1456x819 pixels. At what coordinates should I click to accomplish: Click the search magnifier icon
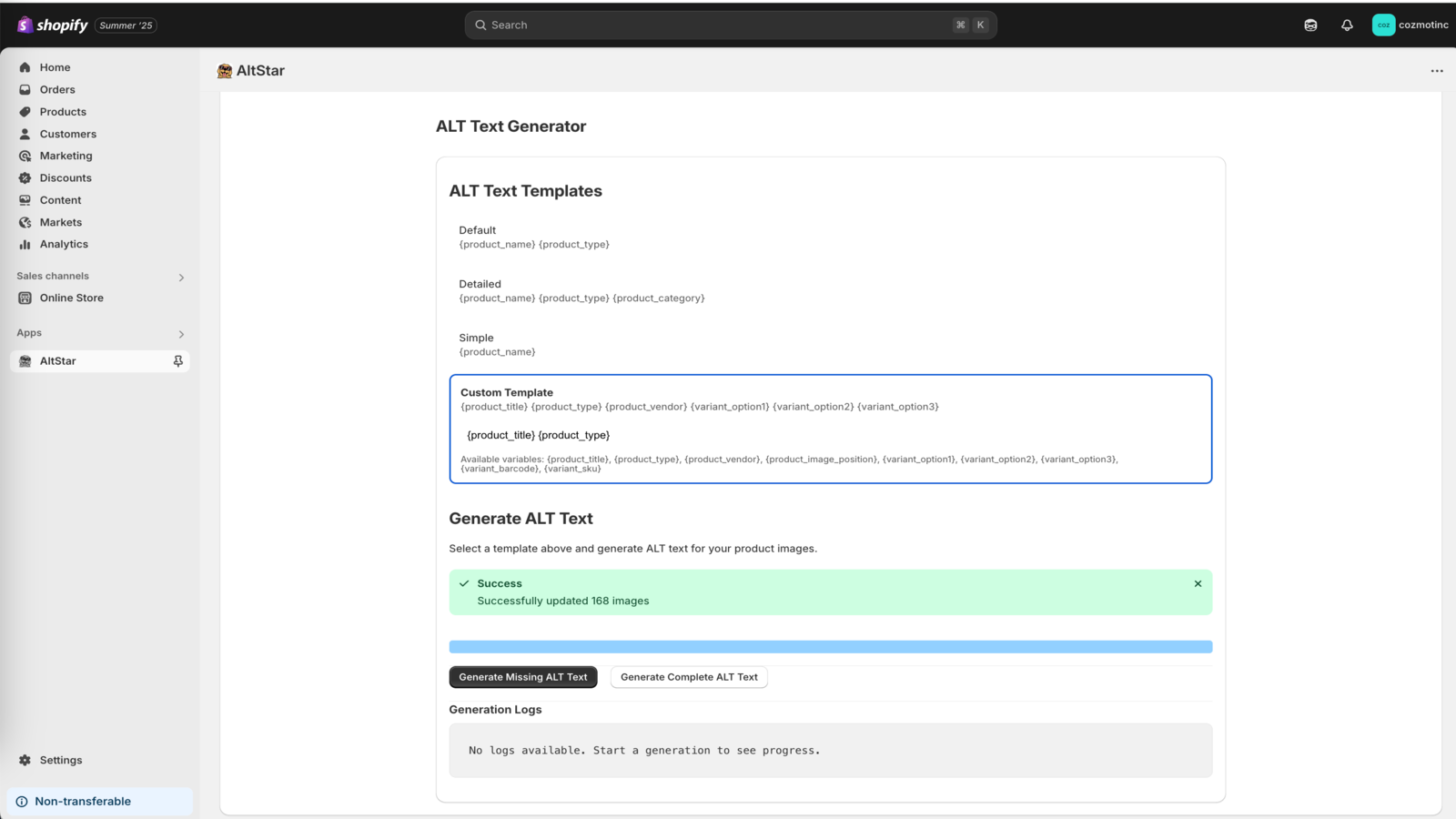point(480,25)
